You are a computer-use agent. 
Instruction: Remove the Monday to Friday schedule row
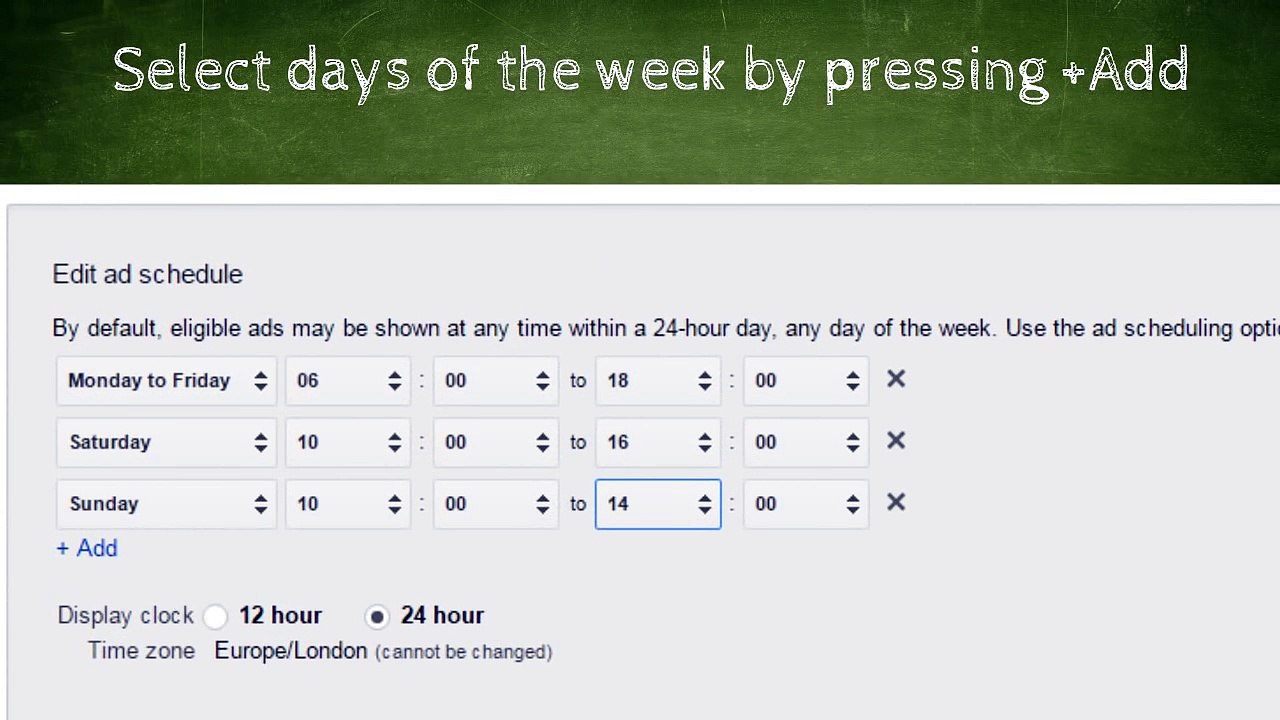coord(896,379)
